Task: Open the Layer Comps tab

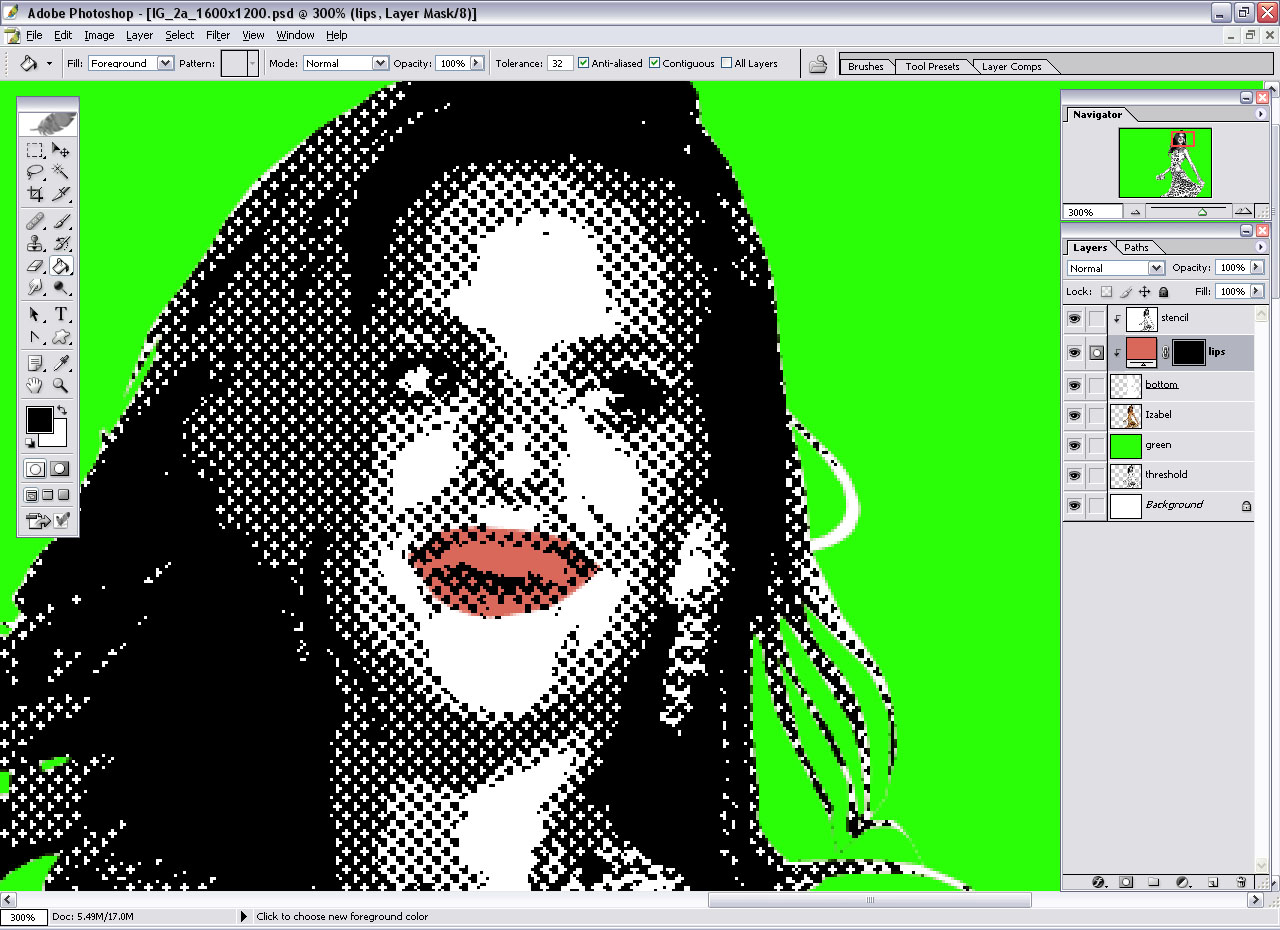Action: (x=1011, y=66)
